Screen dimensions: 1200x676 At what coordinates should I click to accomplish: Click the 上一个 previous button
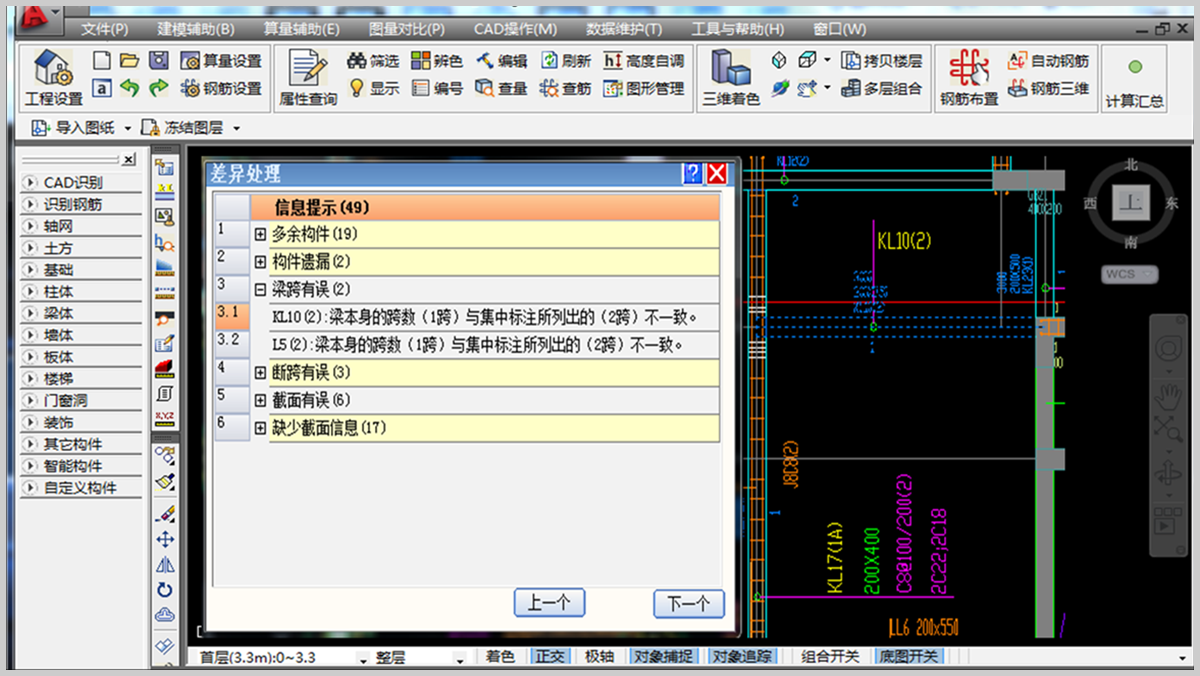click(x=549, y=604)
